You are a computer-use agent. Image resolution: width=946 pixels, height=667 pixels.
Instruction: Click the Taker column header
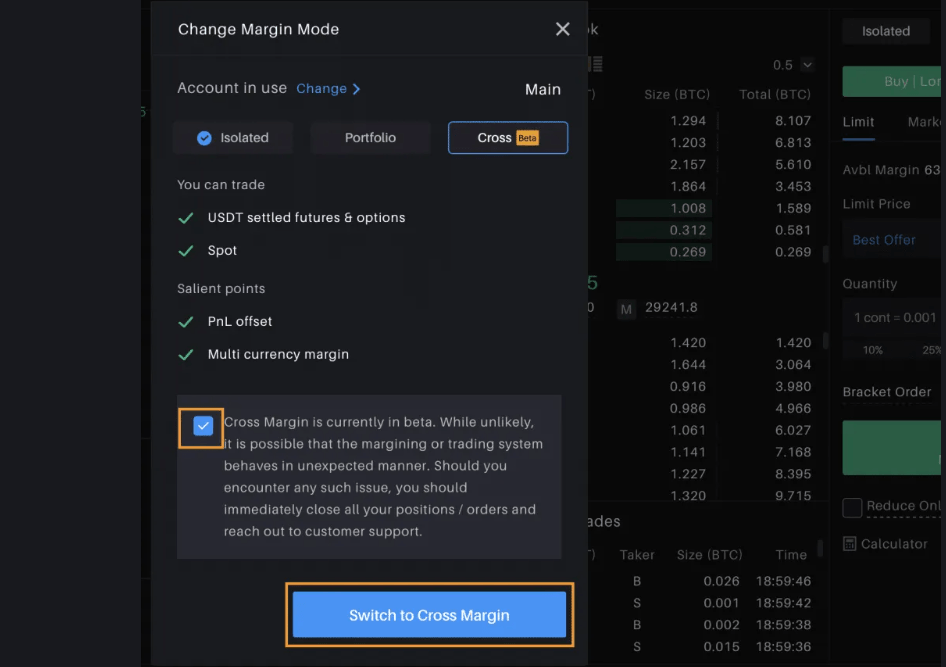pyautogui.click(x=636, y=555)
